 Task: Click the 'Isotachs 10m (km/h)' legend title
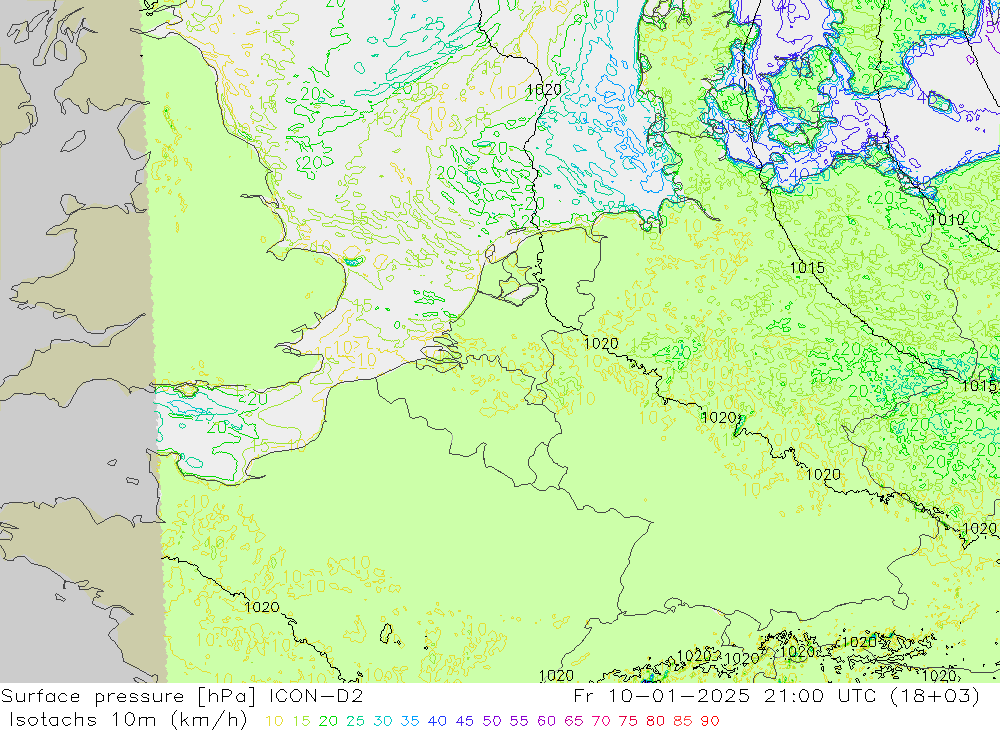click(x=128, y=720)
